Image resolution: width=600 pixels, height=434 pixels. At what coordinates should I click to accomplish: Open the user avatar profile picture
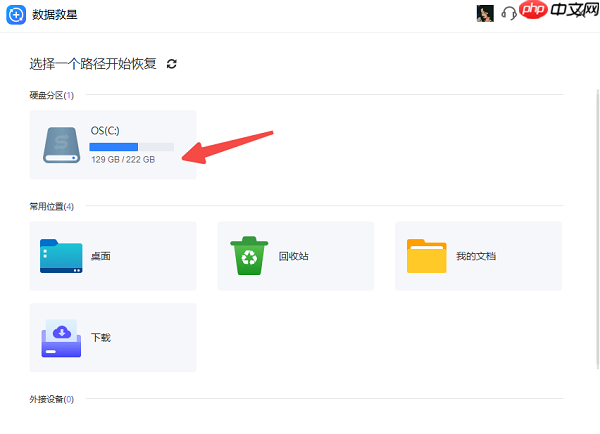click(485, 14)
